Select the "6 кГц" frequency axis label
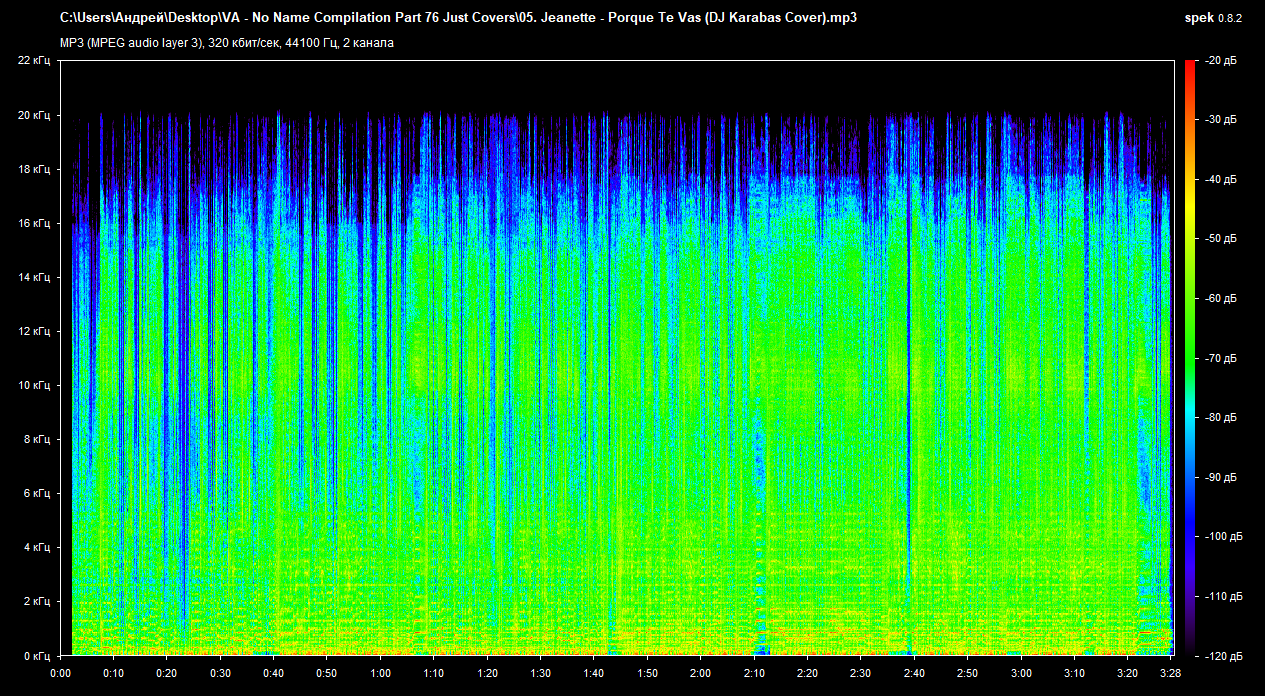1265x696 pixels. coord(38,493)
